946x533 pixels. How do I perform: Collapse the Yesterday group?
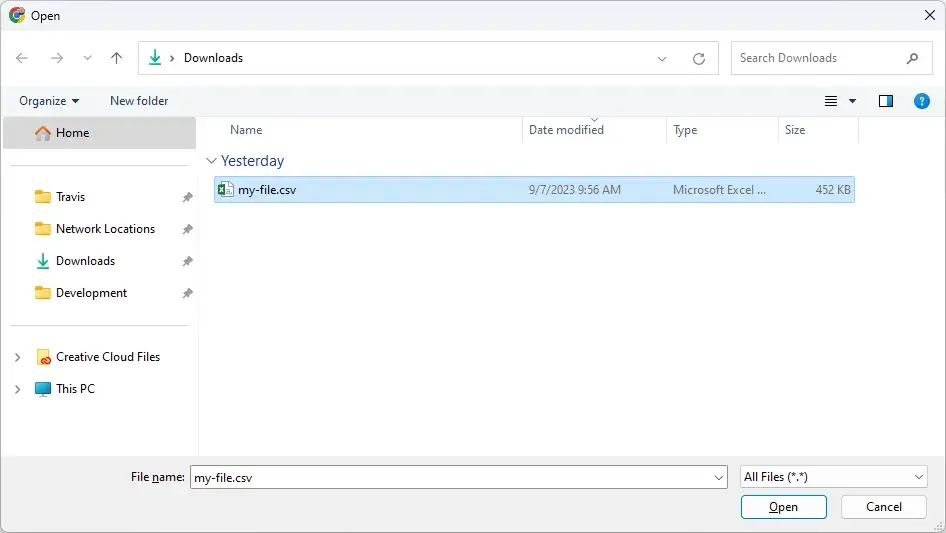click(211, 161)
